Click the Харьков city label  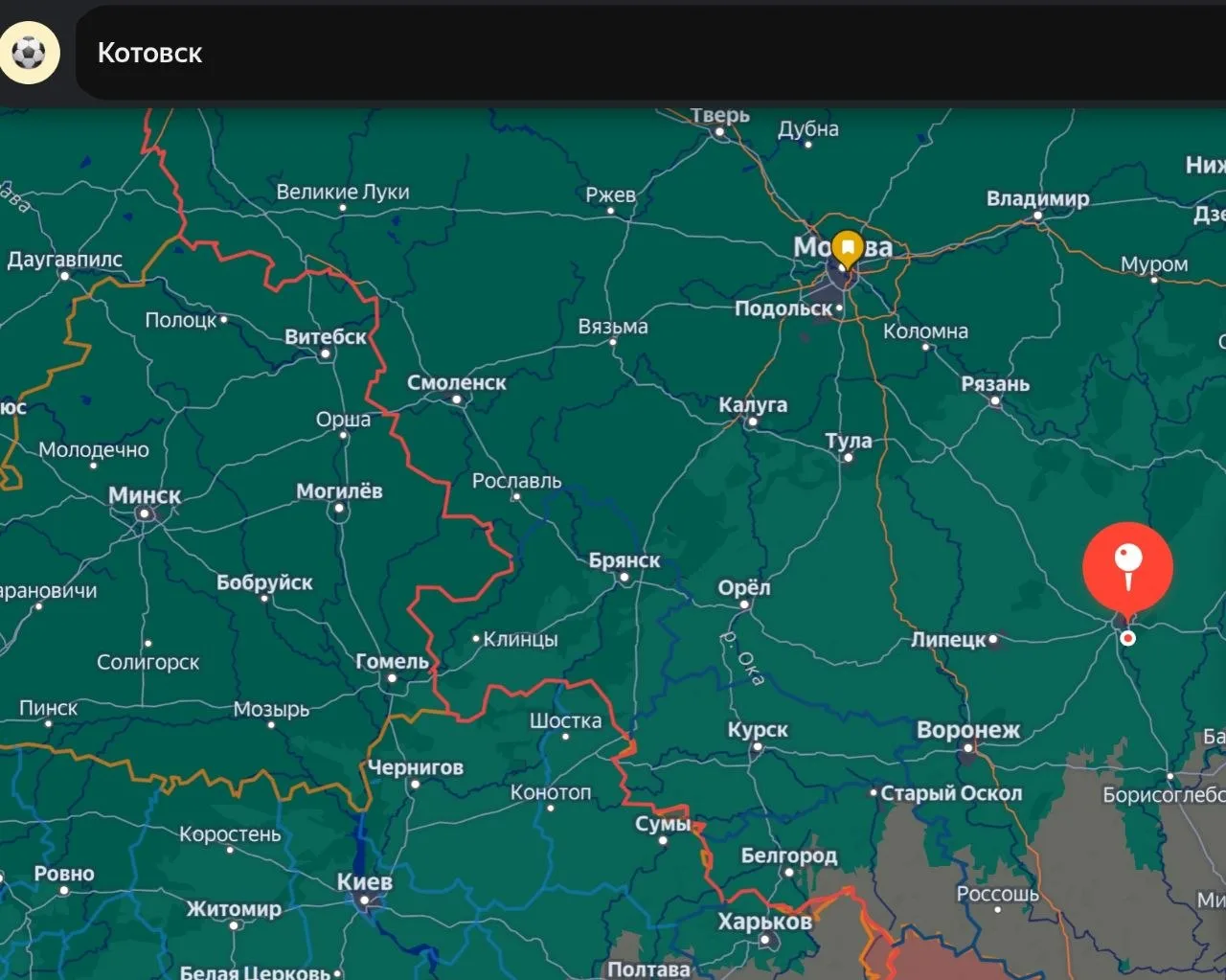click(765, 922)
